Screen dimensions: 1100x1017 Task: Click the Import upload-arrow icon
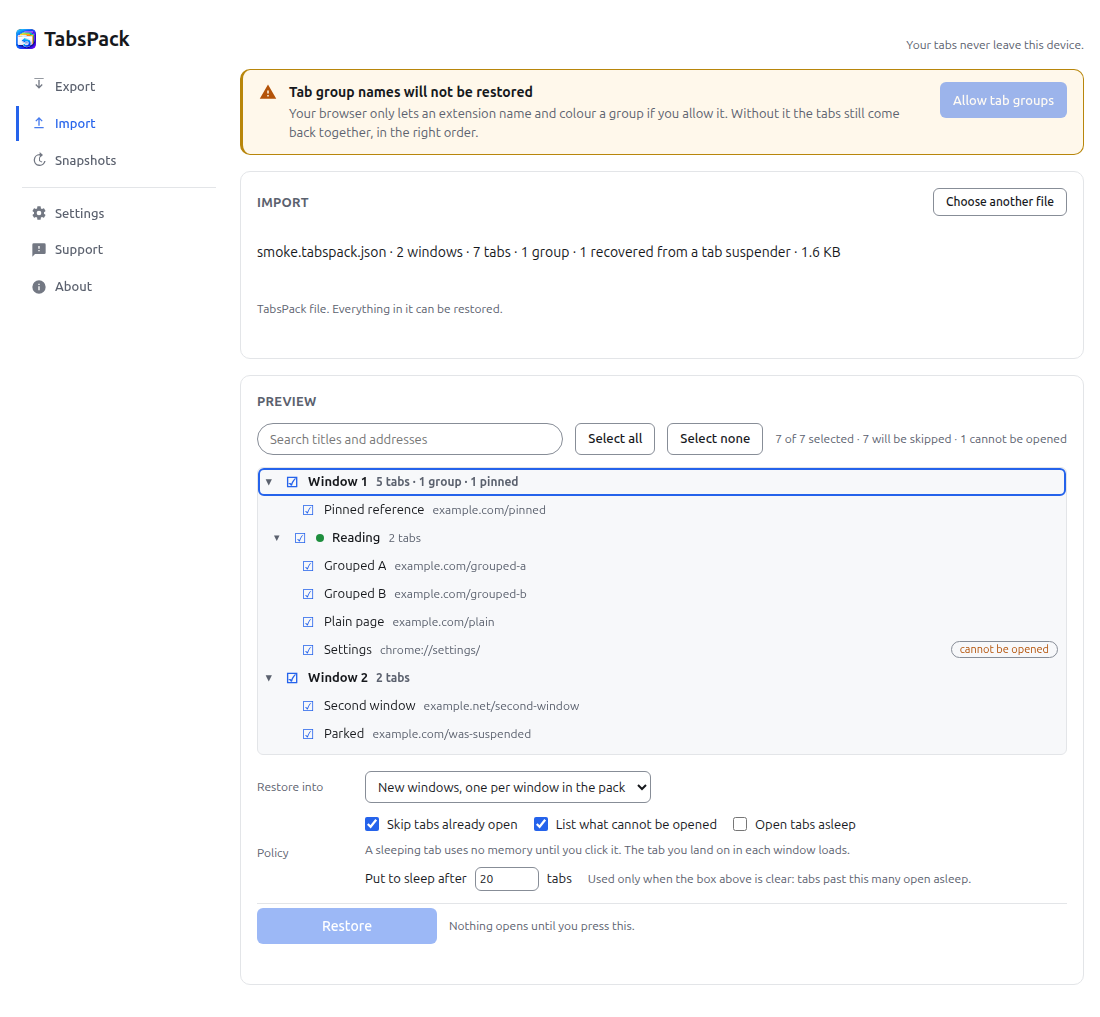pyautogui.click(x=39, y=123)
